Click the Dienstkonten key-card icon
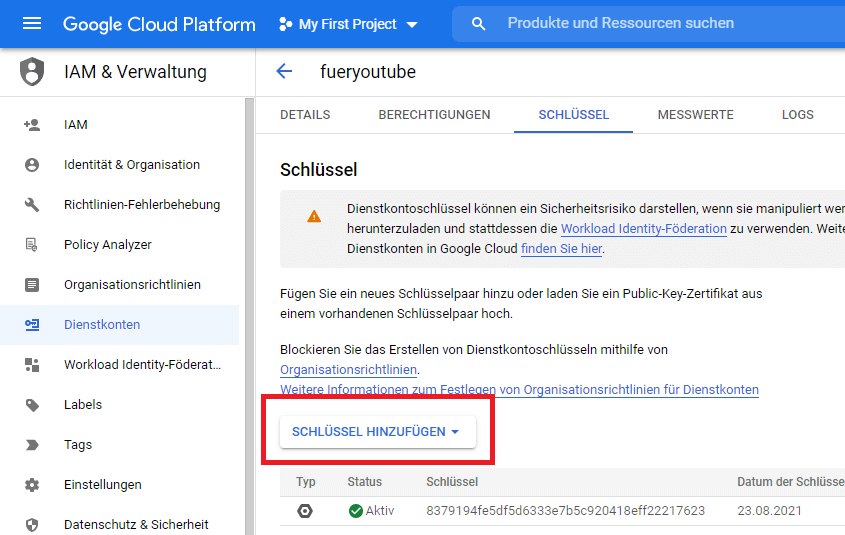The image size is (845, 535). tap(32, 324)
